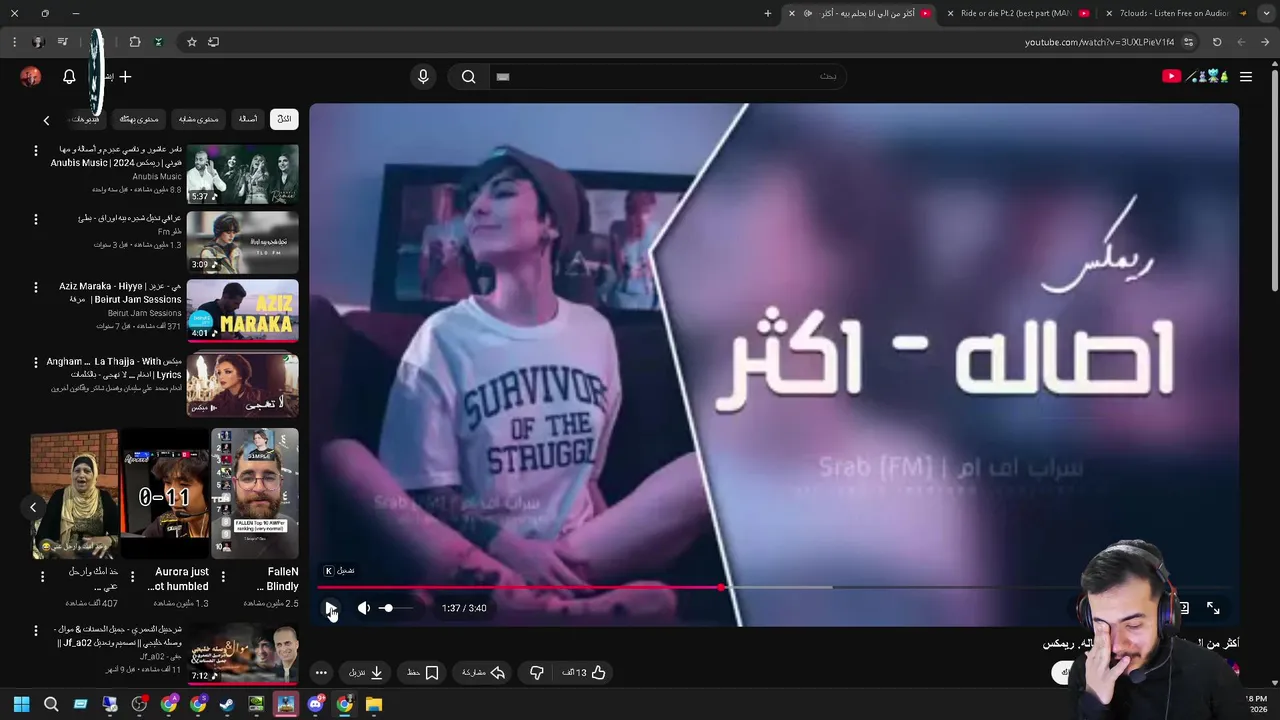The image size is (1280, 720).
Task: Go back with the browser back arrow
Action: pyautogui.click(x=1265, y=42)
